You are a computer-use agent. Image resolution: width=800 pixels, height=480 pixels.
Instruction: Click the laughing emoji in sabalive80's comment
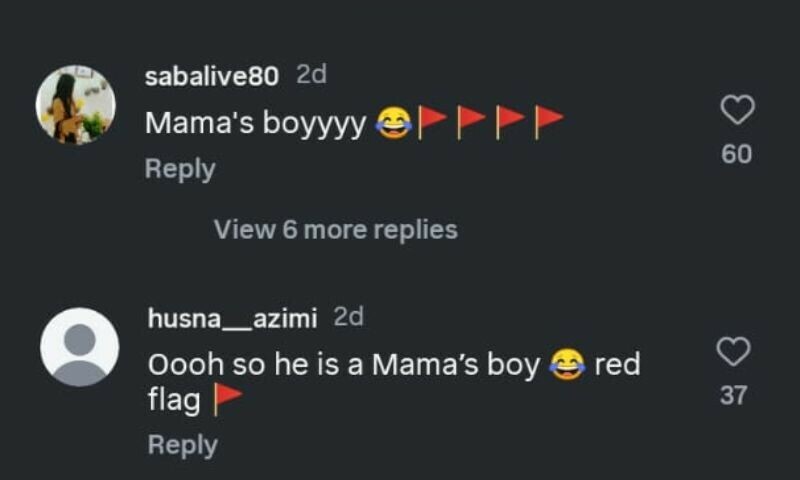point(393,124)
